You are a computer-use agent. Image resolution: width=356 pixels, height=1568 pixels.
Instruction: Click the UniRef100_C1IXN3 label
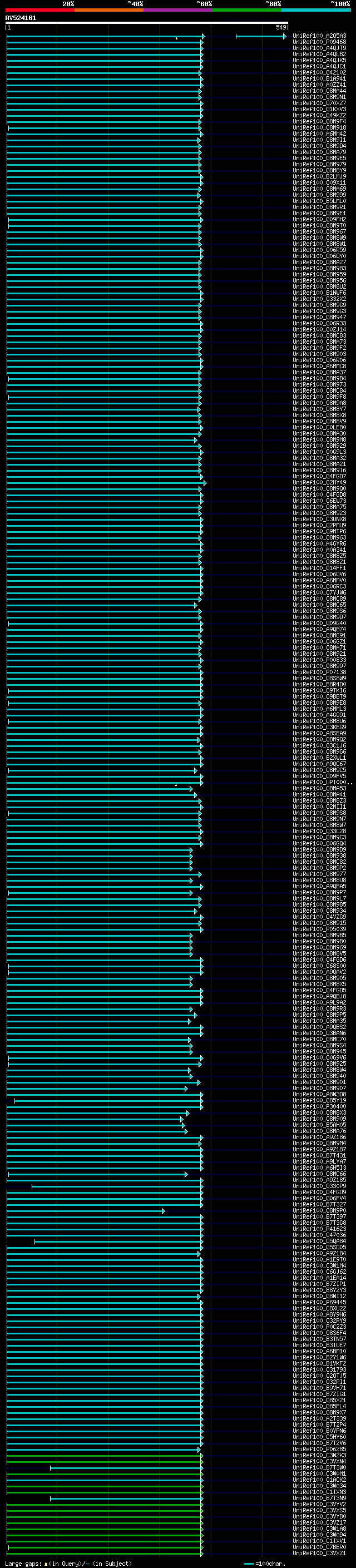click(x=319, y=1492)
